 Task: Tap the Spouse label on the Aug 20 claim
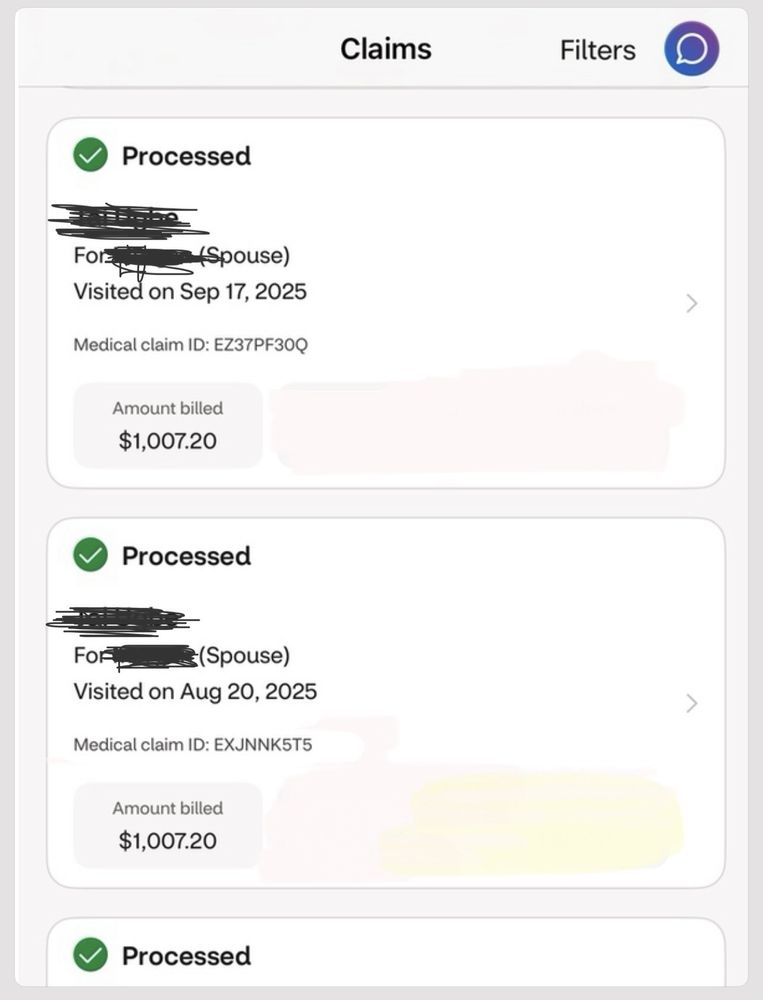pyautogui.click(x=245, y=656)
